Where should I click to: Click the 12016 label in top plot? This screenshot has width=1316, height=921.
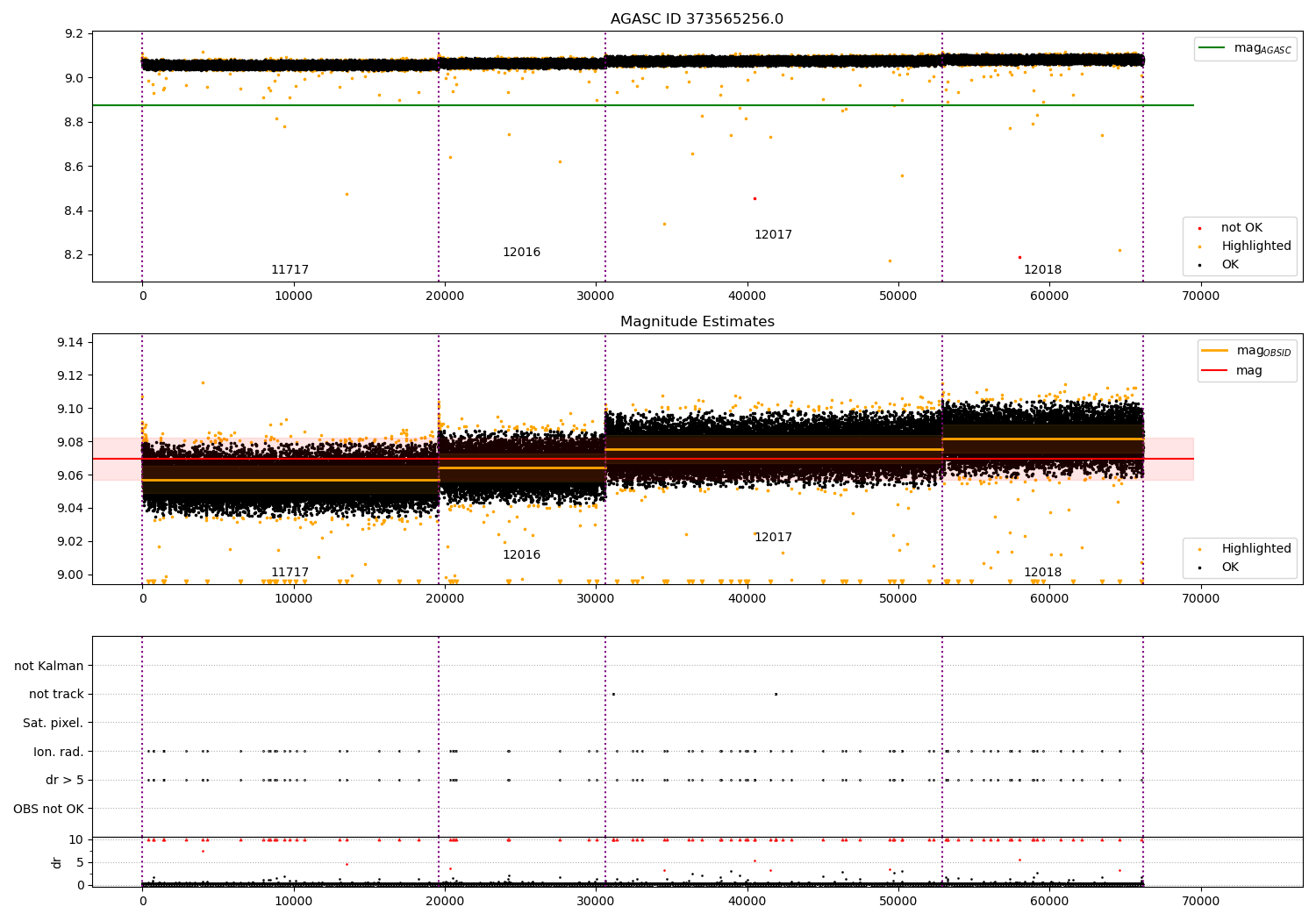(521, 253)
